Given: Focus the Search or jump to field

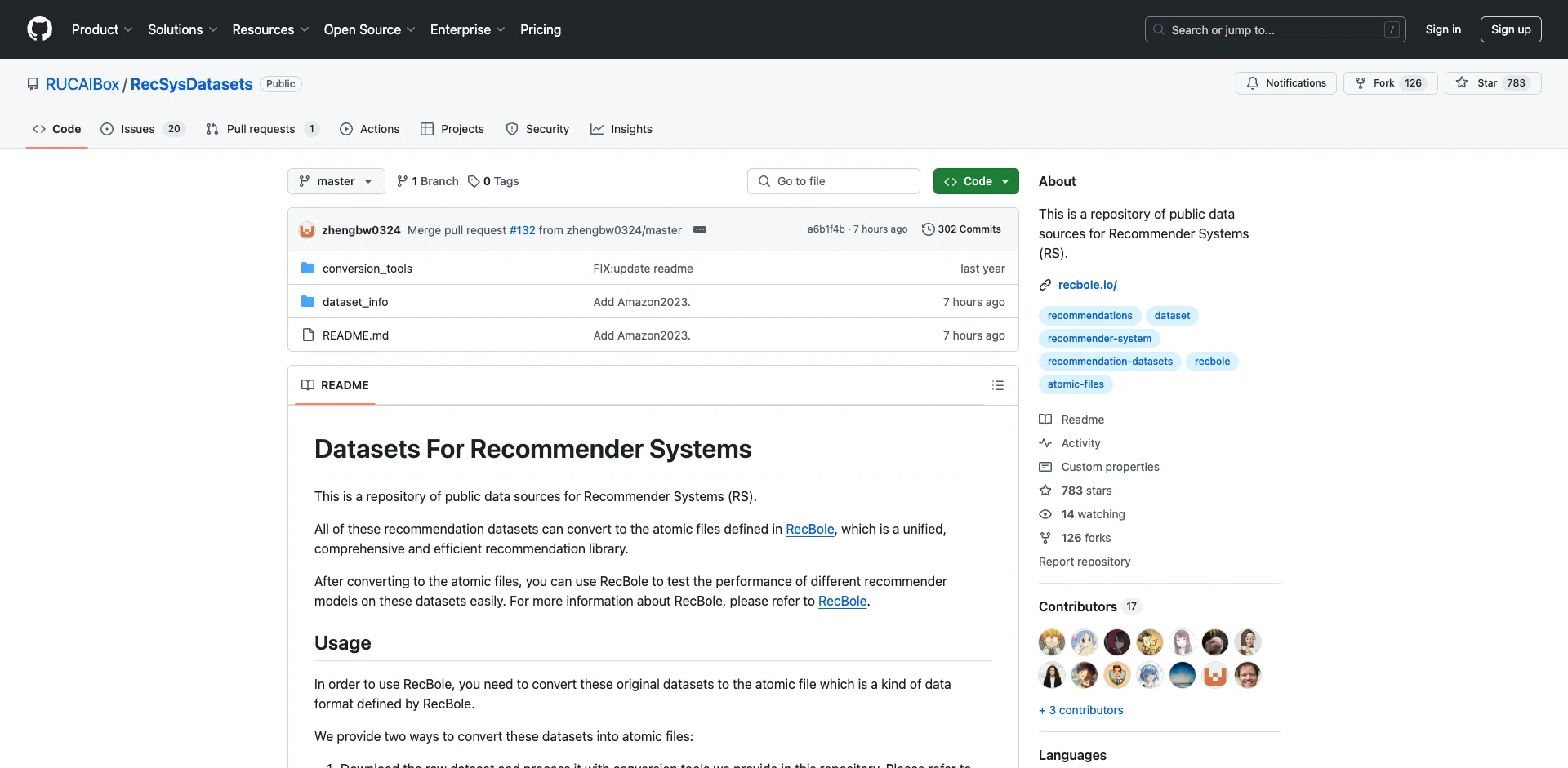Looking at the screenshot, I should [x=1275, y=29].
